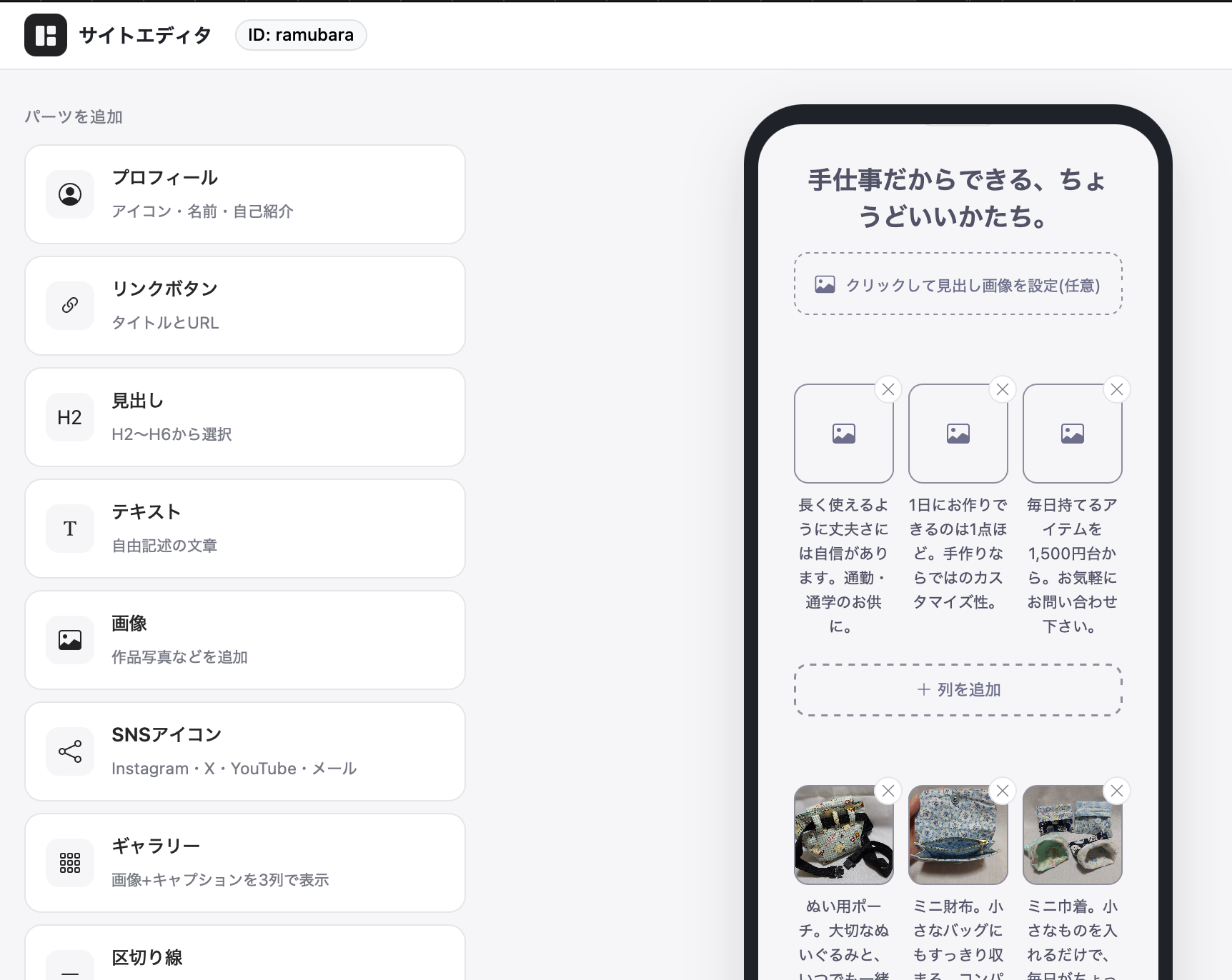This screenshot has height=980, width=1232.
Task: Click the ID: ramubara badge
Action: [301, 35]
